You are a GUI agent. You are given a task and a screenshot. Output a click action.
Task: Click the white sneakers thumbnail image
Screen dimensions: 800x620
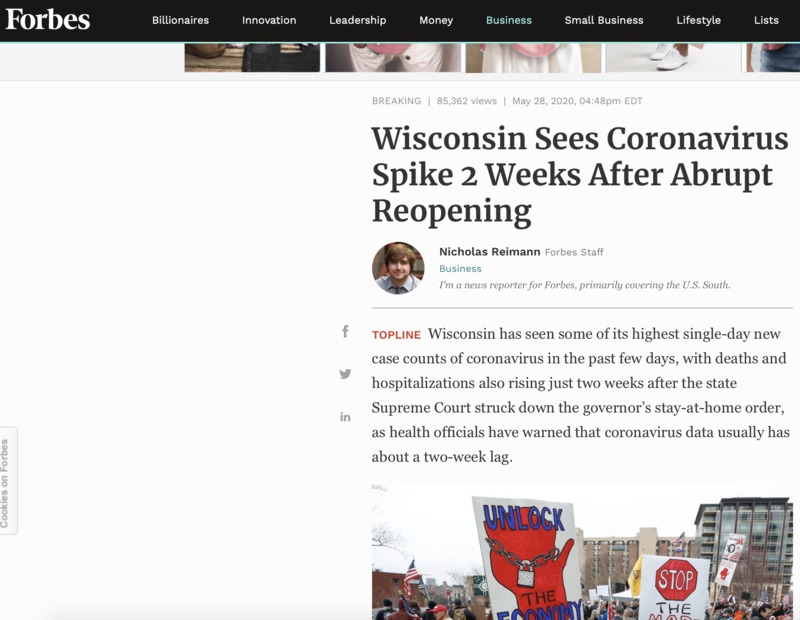click(x=672, y=58)
